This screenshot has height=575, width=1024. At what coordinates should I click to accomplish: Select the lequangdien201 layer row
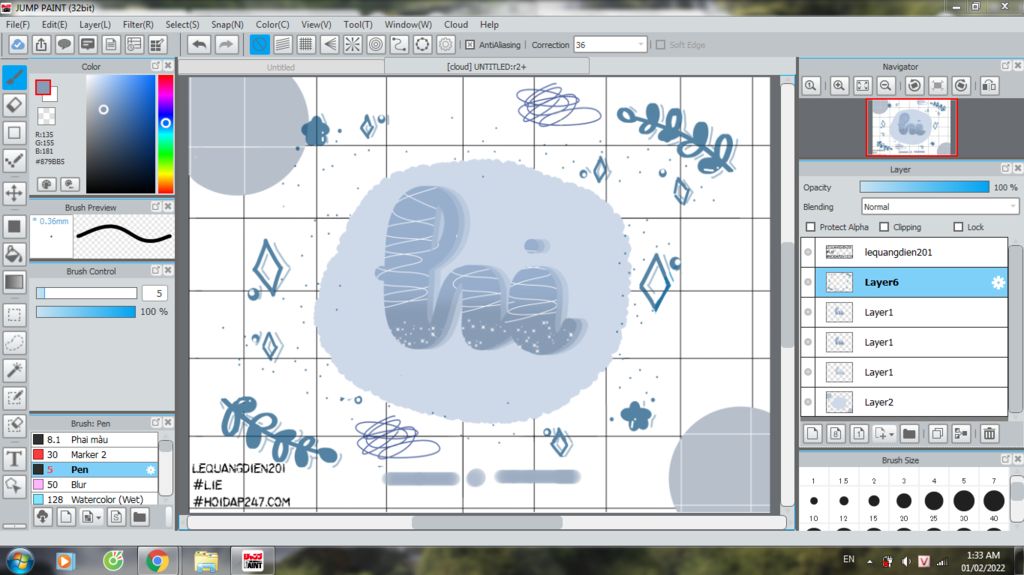coord(904,252)
